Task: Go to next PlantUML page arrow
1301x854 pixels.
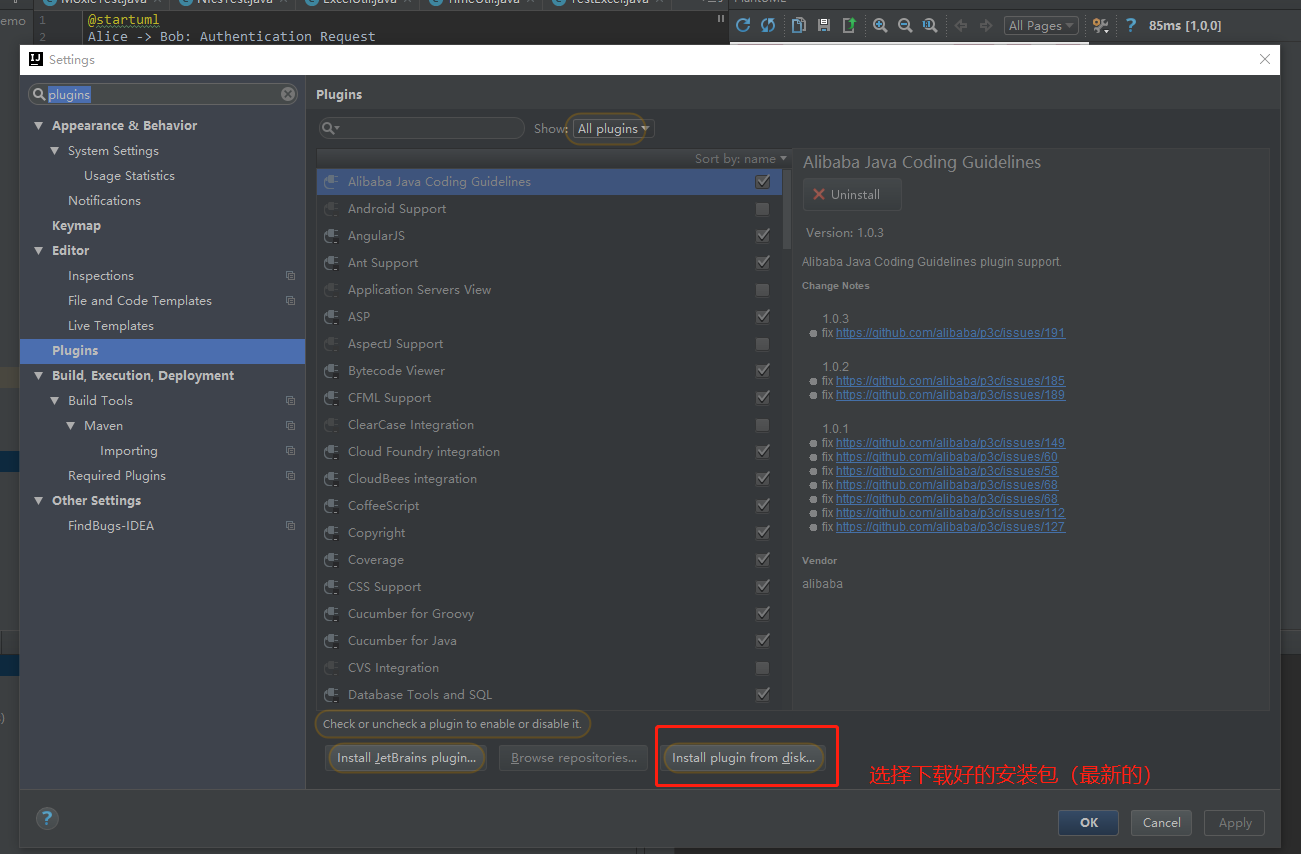Action: 986,25
